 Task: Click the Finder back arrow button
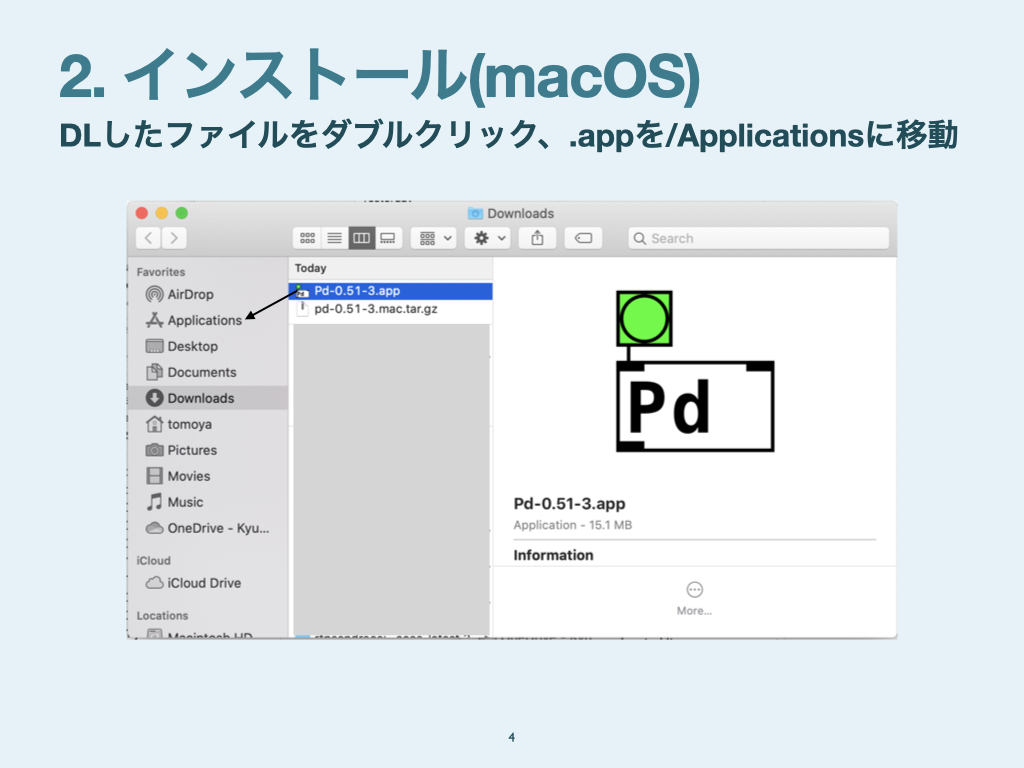[150, 238]
